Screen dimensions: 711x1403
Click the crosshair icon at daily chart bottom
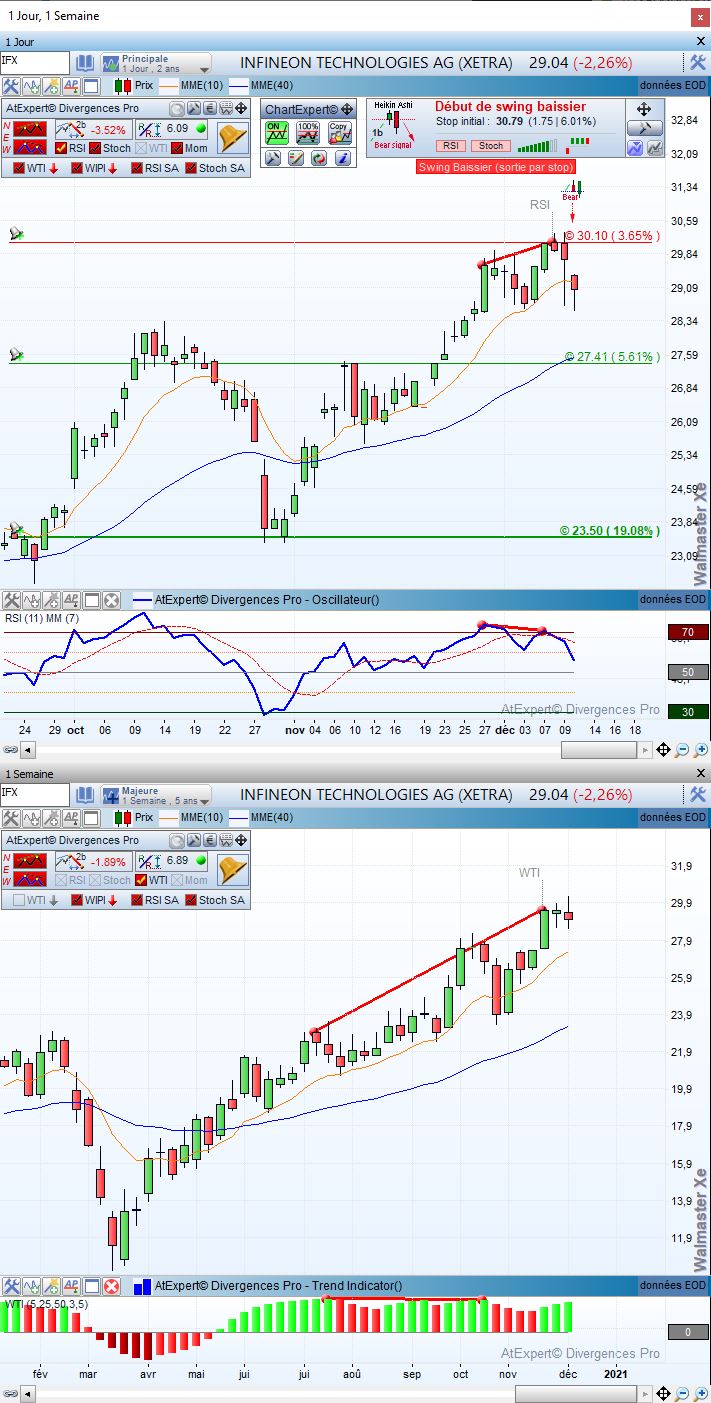tap(662, 750)
